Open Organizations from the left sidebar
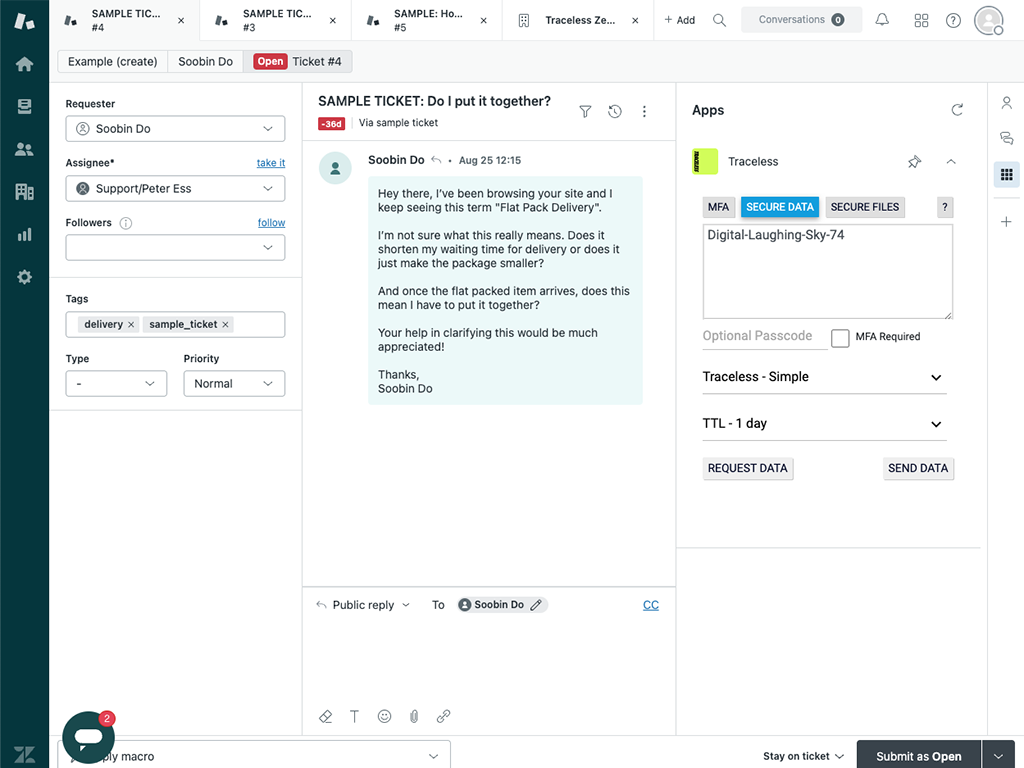Screen dimensions: 1024x768 [x=24, y=191]
